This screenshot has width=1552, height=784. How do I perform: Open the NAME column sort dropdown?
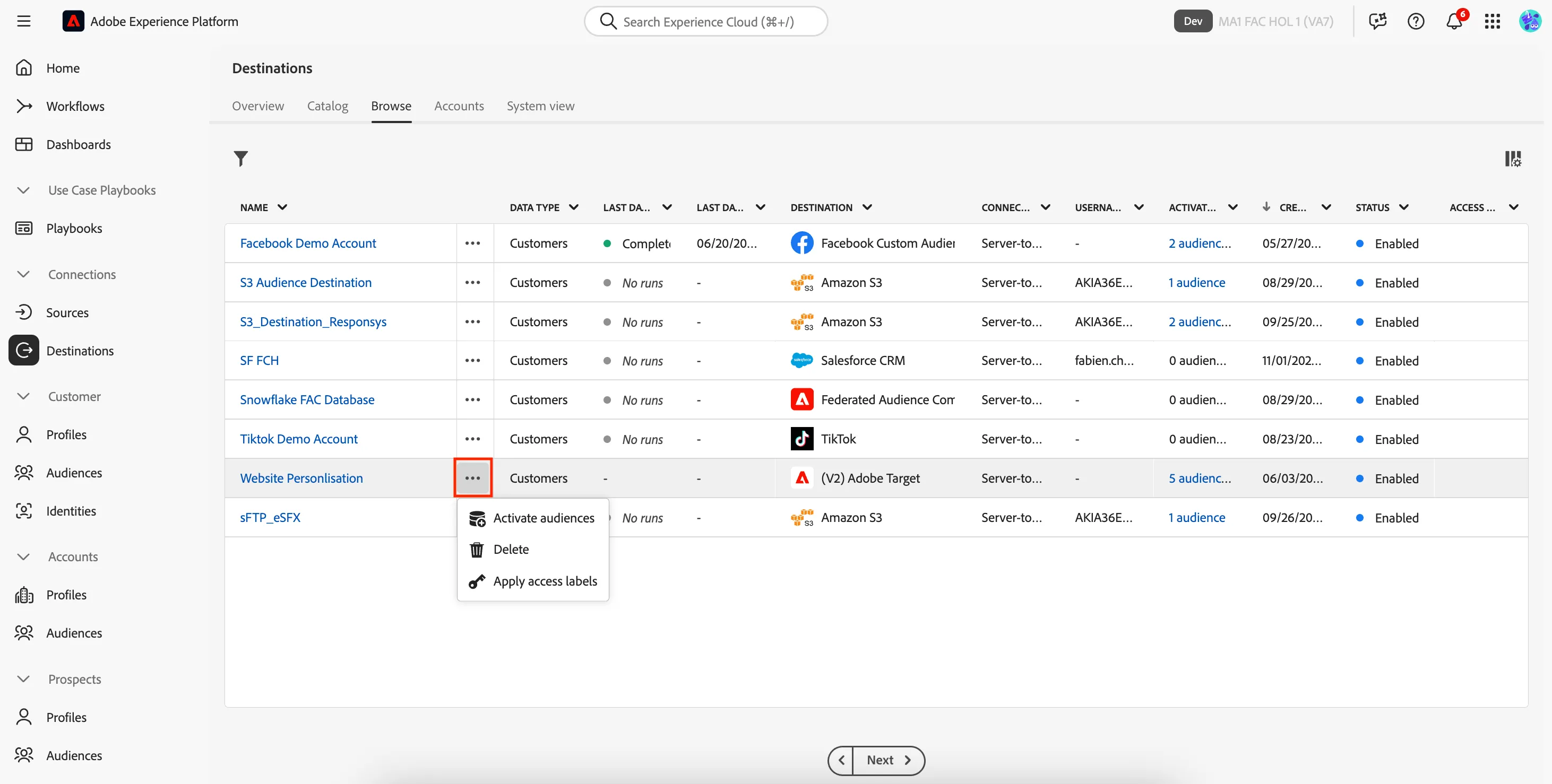click(x=282, y=207)
